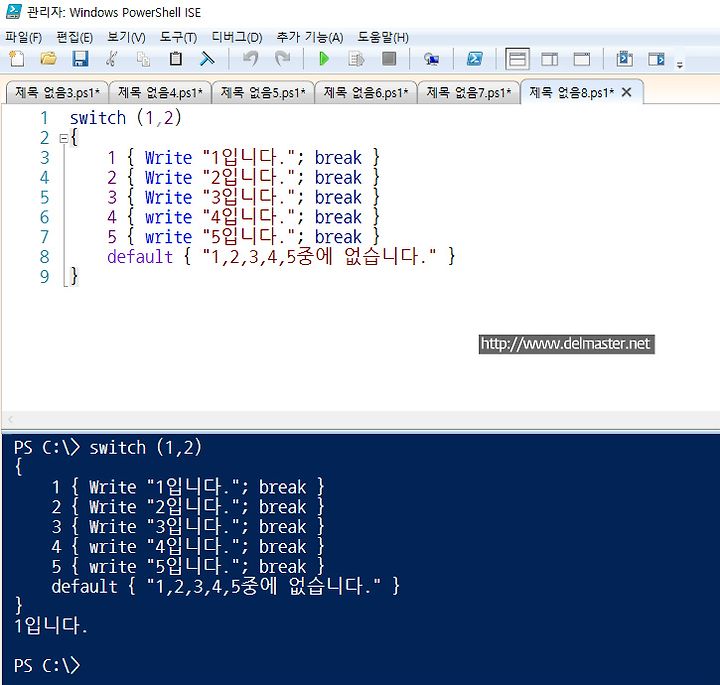Open the 도움말(H) menu

(383, 37)
